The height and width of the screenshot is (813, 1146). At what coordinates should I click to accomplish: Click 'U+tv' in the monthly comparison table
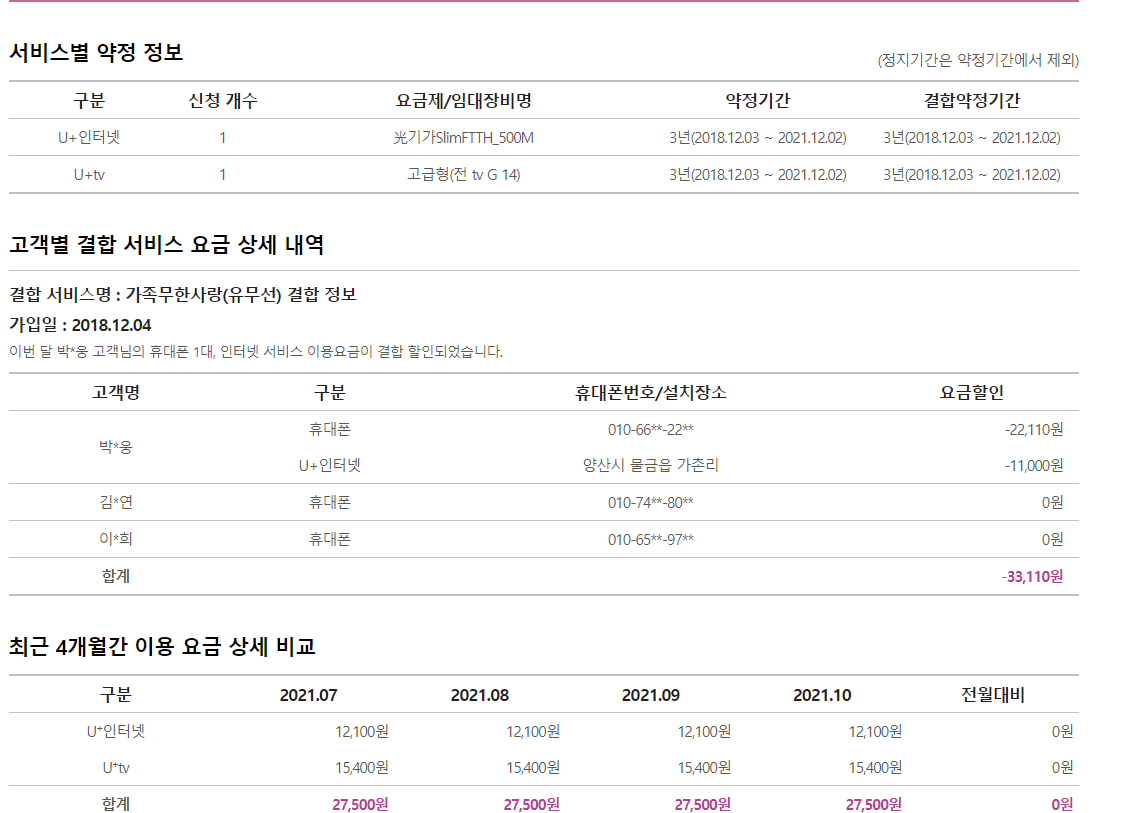point(115,768)
